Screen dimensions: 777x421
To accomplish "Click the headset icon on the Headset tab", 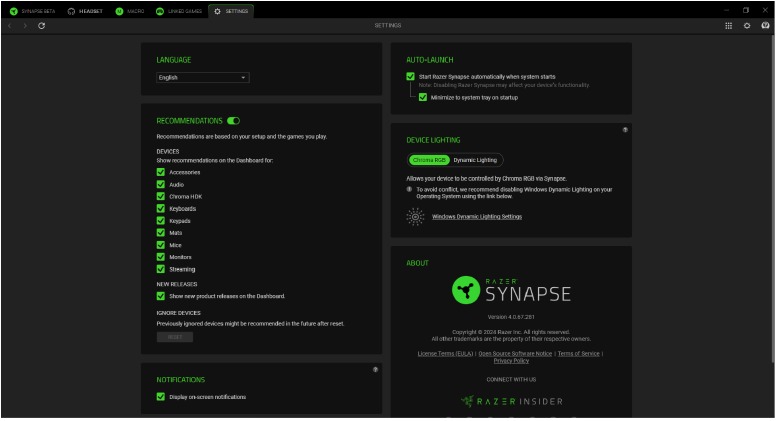I will pos(71,11).
